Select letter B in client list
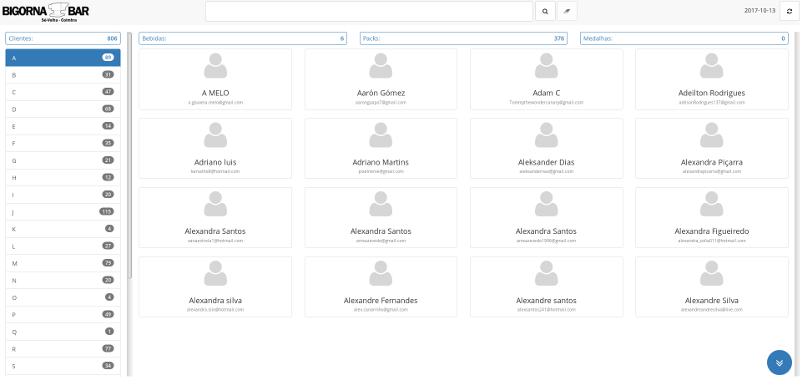The image size is (800, 383). 63,75
